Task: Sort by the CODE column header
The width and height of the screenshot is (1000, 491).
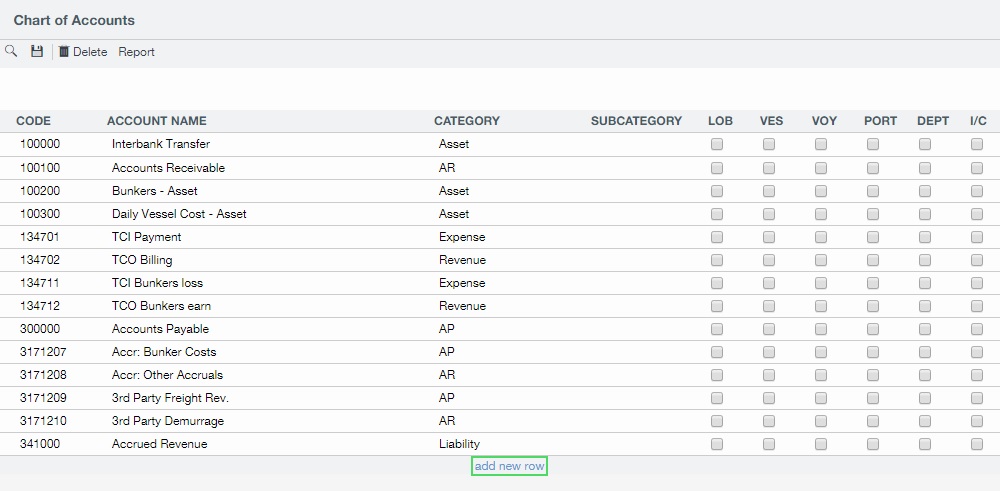Action: click(x=33, y=121)
